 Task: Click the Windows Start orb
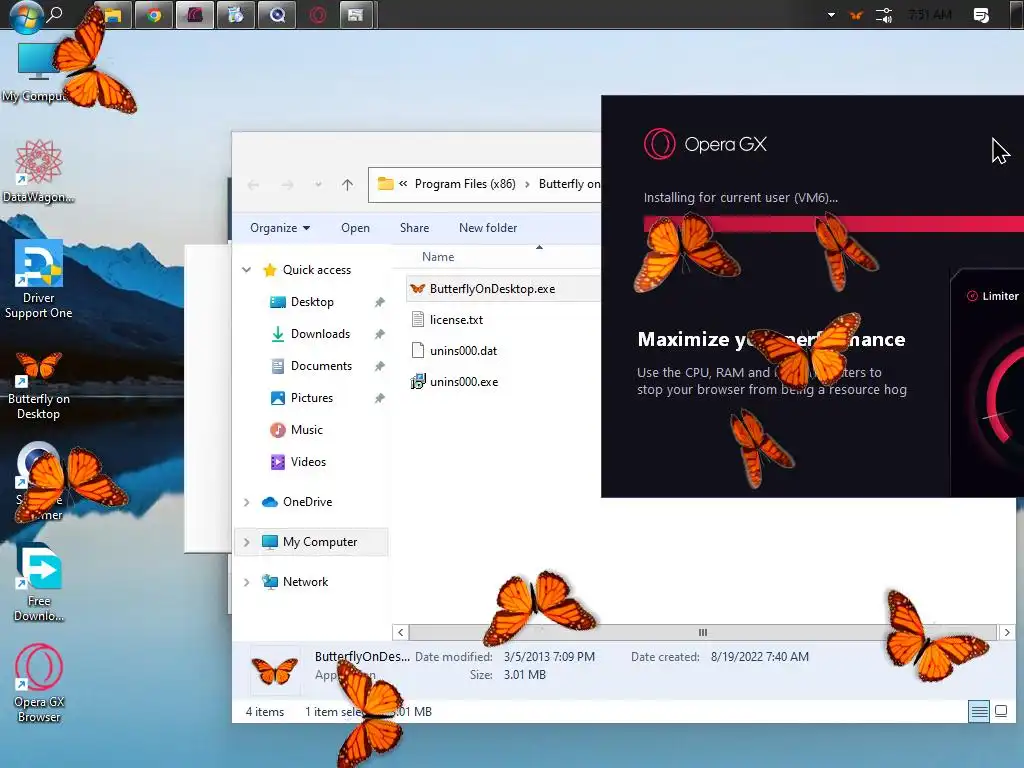point(25,15)
